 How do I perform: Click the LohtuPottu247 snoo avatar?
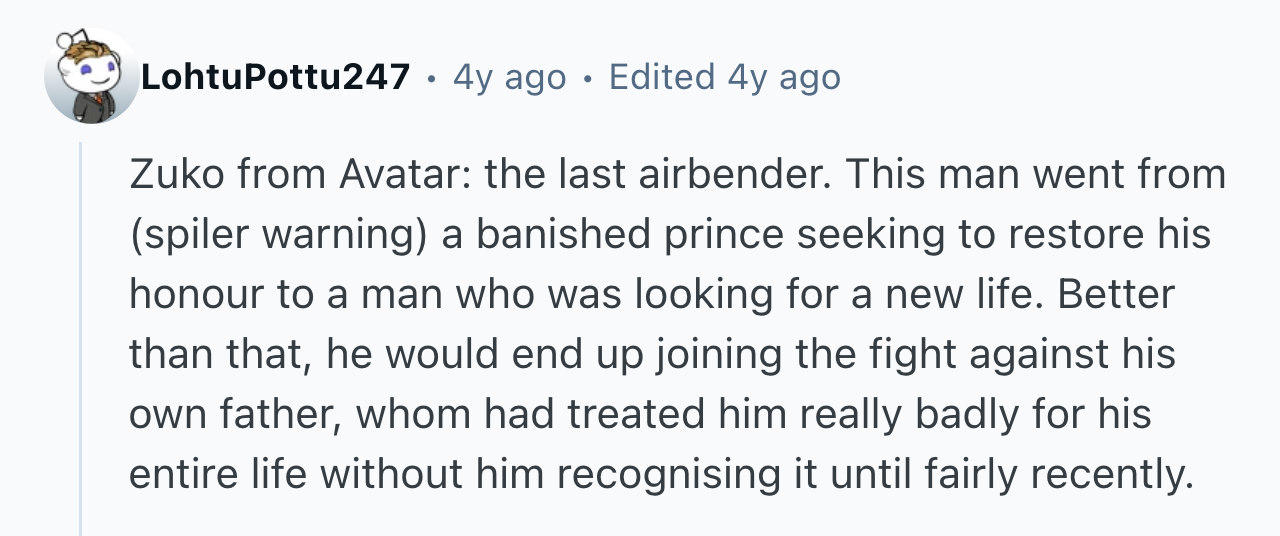click(x=91, y=76)
